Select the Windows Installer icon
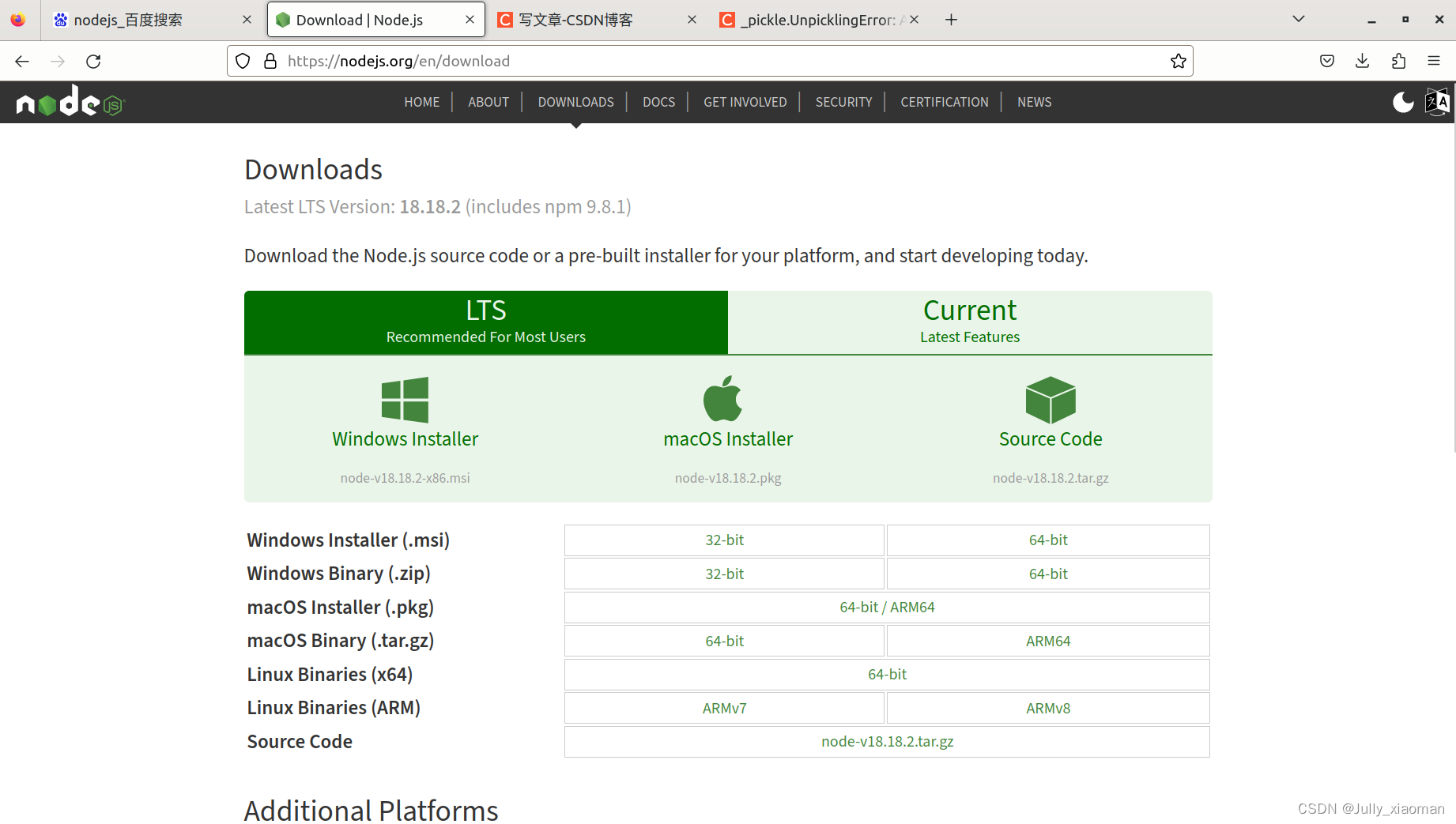 (x=405, y=399)
